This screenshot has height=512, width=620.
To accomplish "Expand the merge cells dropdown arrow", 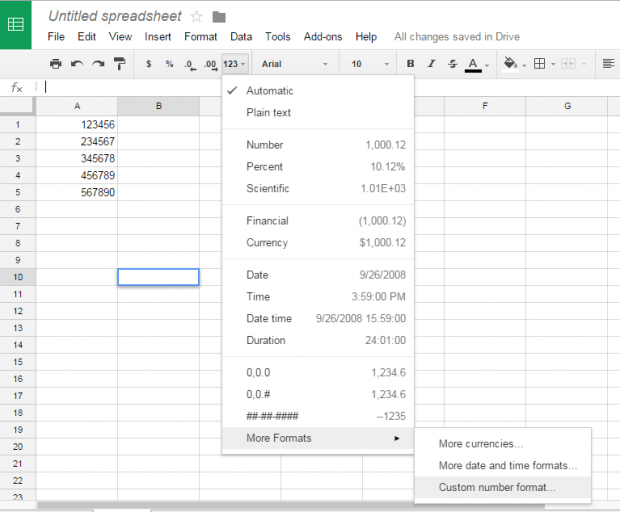I will point(584,64).
